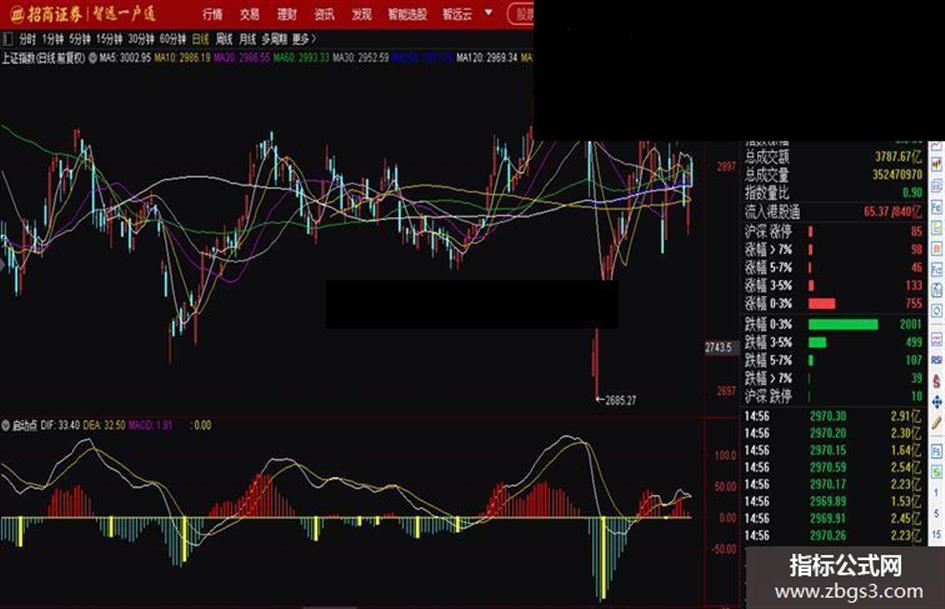Click the 总成交量 352470970 row

click(x=834, y=175)
